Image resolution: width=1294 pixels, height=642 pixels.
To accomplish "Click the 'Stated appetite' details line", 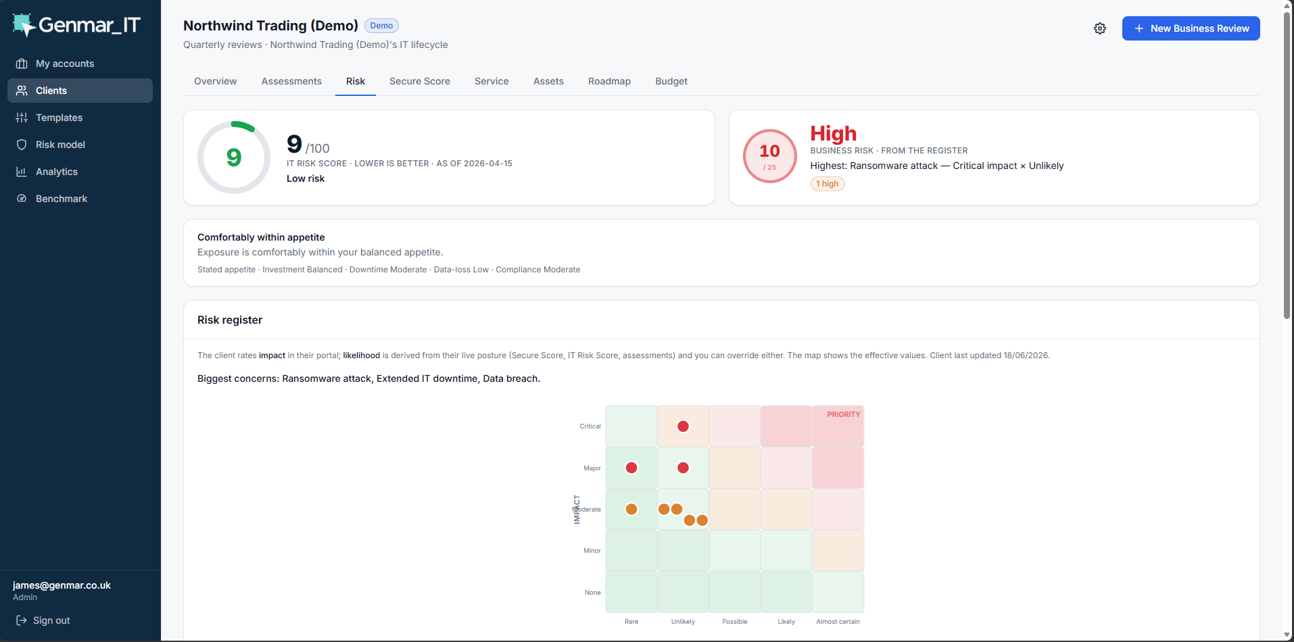I will point(388,270).
